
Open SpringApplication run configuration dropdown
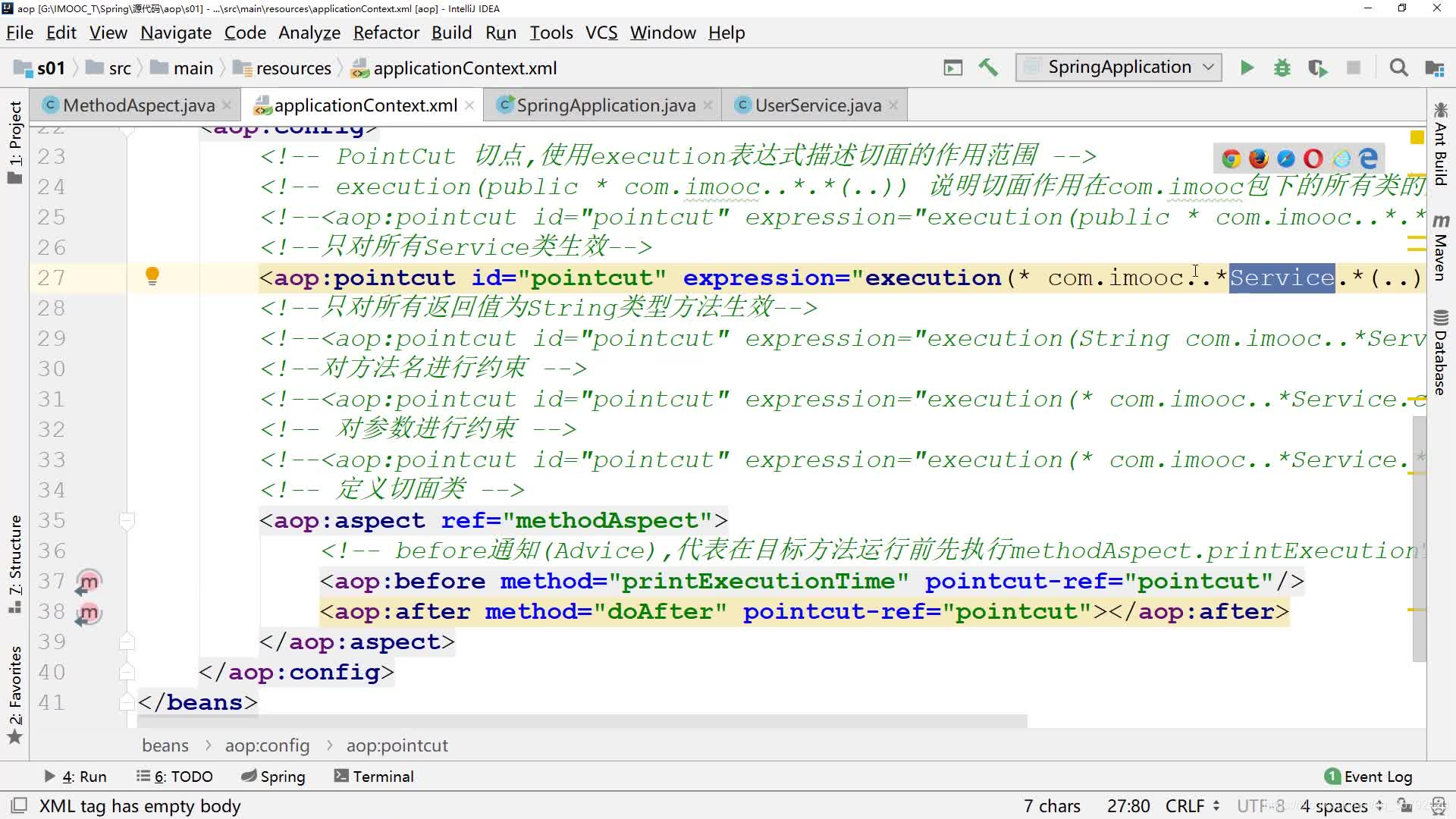click(x=1119, y=67)
